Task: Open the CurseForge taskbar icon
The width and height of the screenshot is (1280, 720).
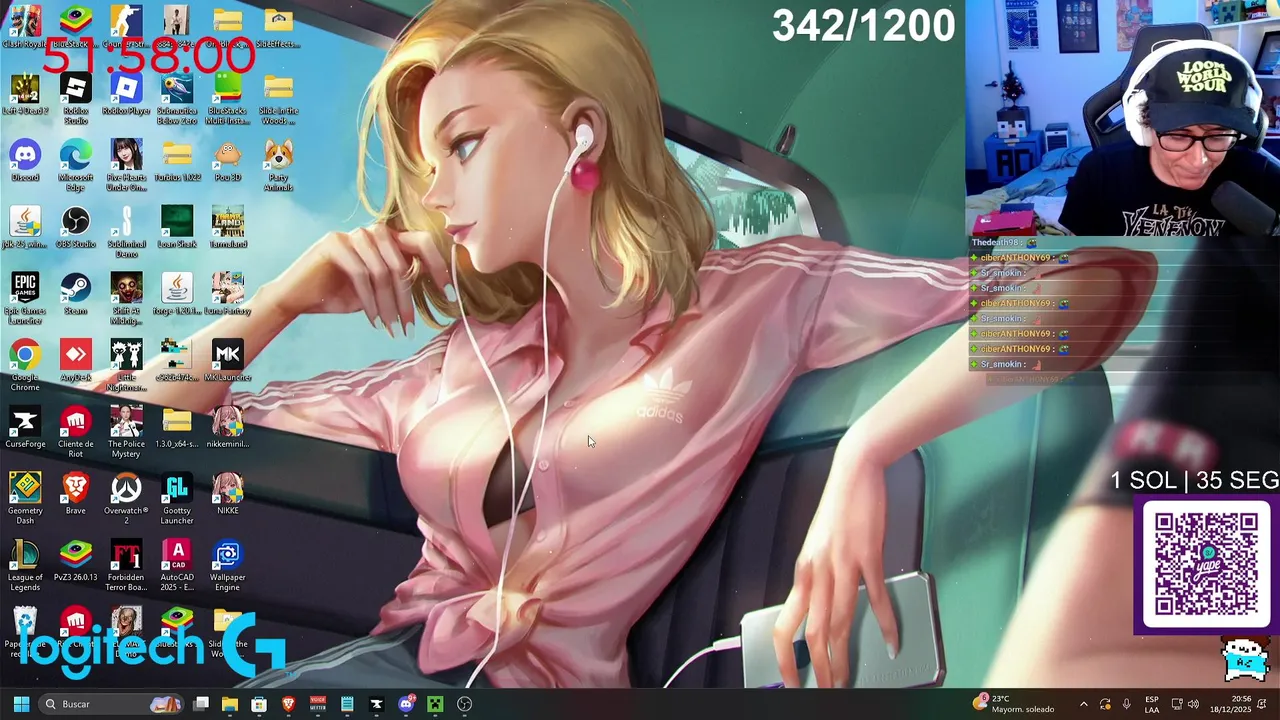Action: pos(376,704)
